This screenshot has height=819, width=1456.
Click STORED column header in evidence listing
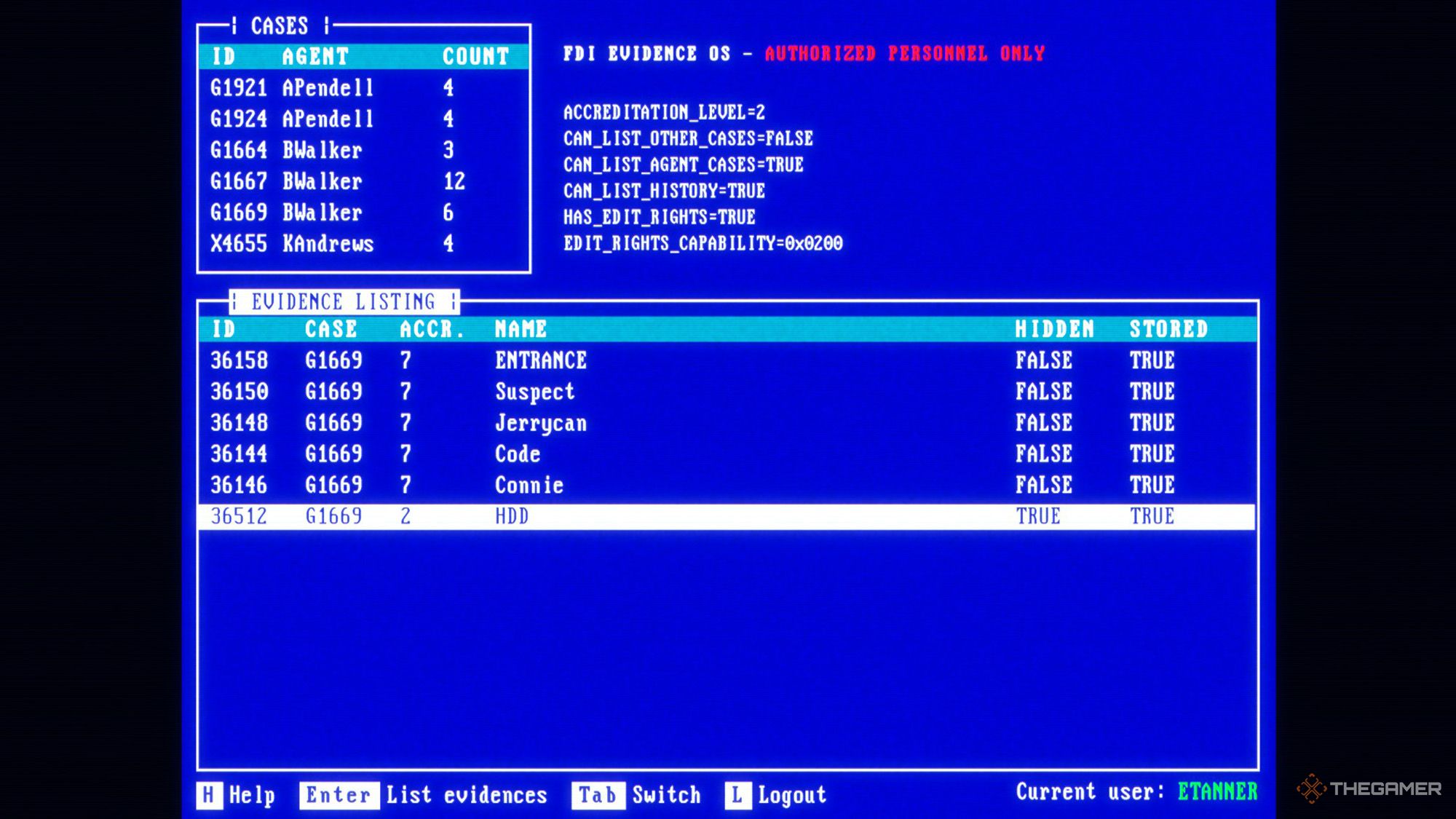[x=1167, y=329]
